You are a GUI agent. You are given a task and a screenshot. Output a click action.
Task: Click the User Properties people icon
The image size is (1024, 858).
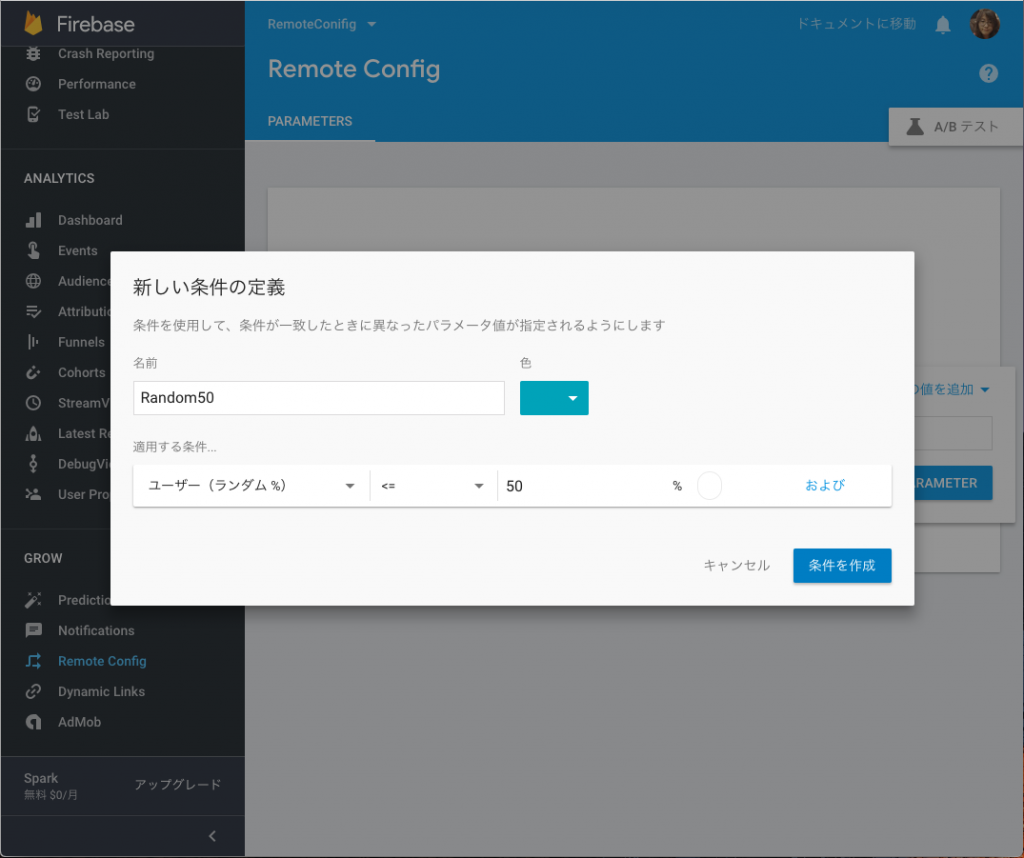click(x=33, y=494)
